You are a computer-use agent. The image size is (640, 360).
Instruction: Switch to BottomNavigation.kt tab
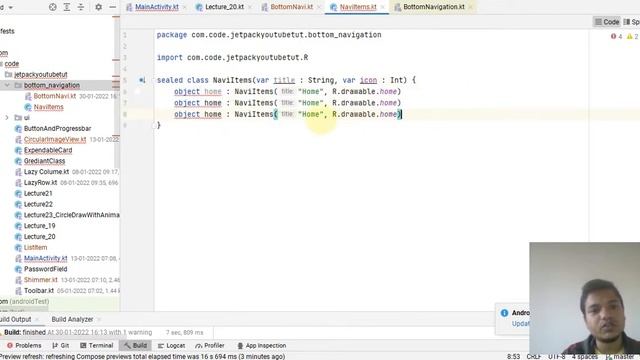[x=433, y=7]
